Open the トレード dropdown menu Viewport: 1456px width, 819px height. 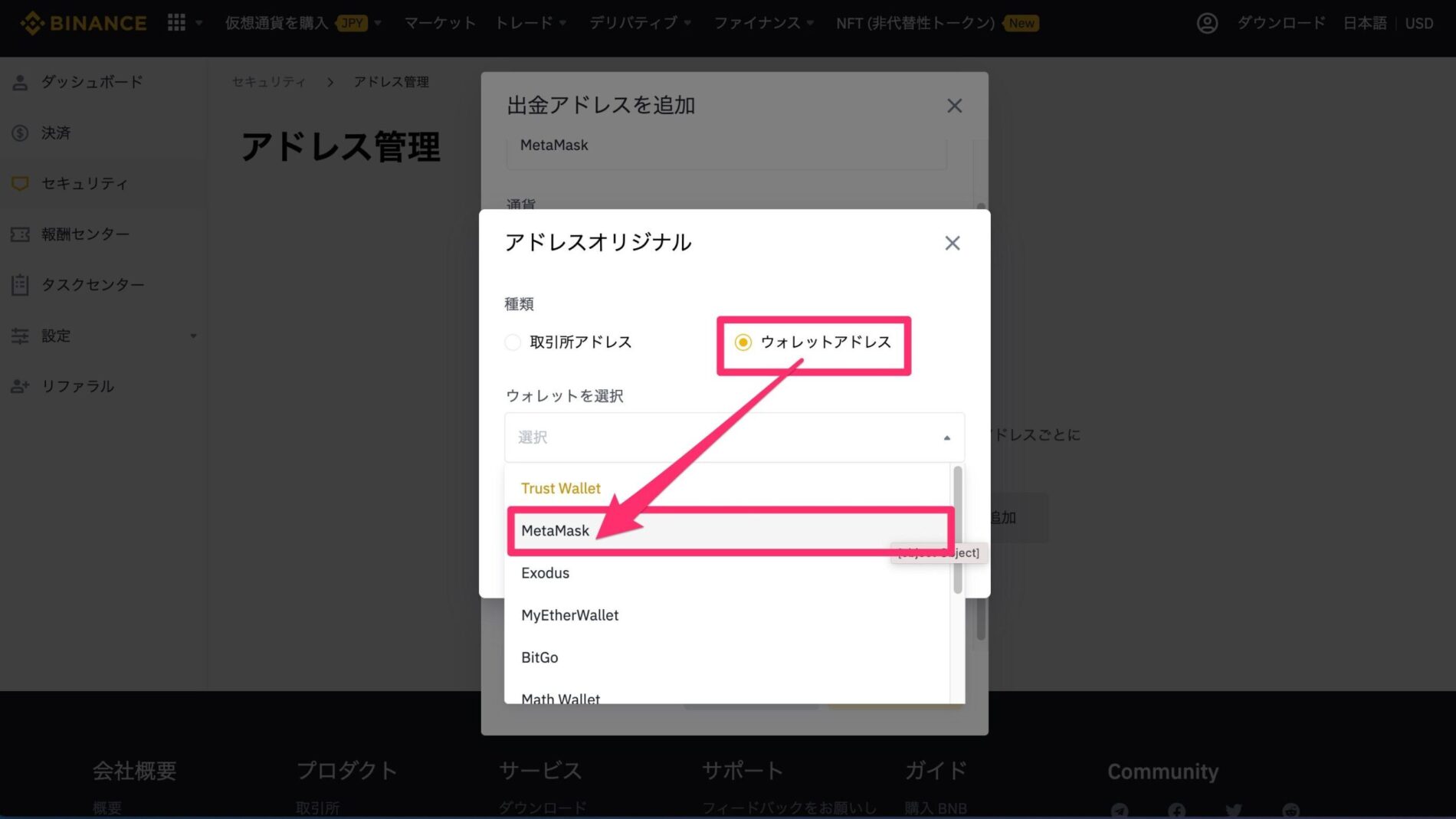pos(530,23)
